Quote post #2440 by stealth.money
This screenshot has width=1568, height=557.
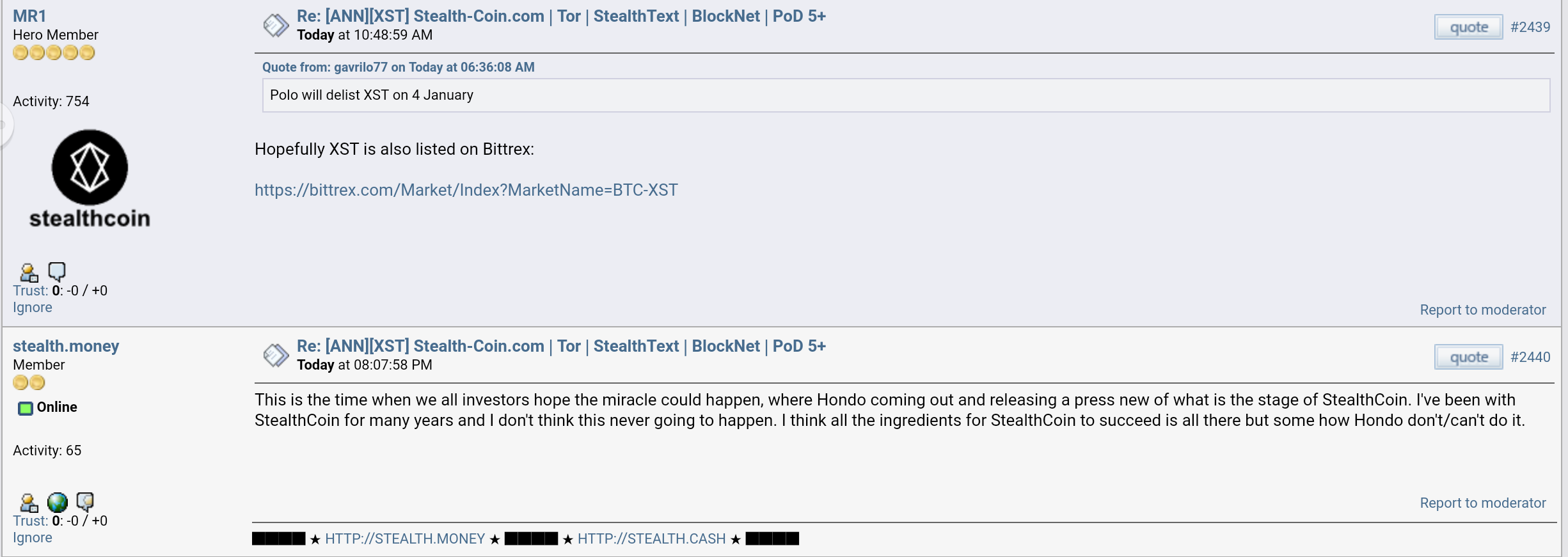1468,357
